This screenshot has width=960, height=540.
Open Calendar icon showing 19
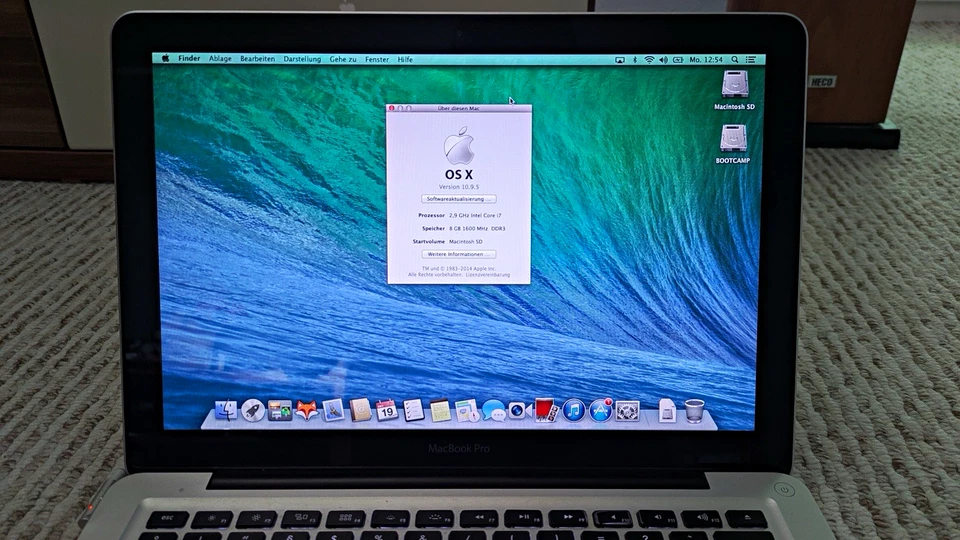click(x=386, y=411)
